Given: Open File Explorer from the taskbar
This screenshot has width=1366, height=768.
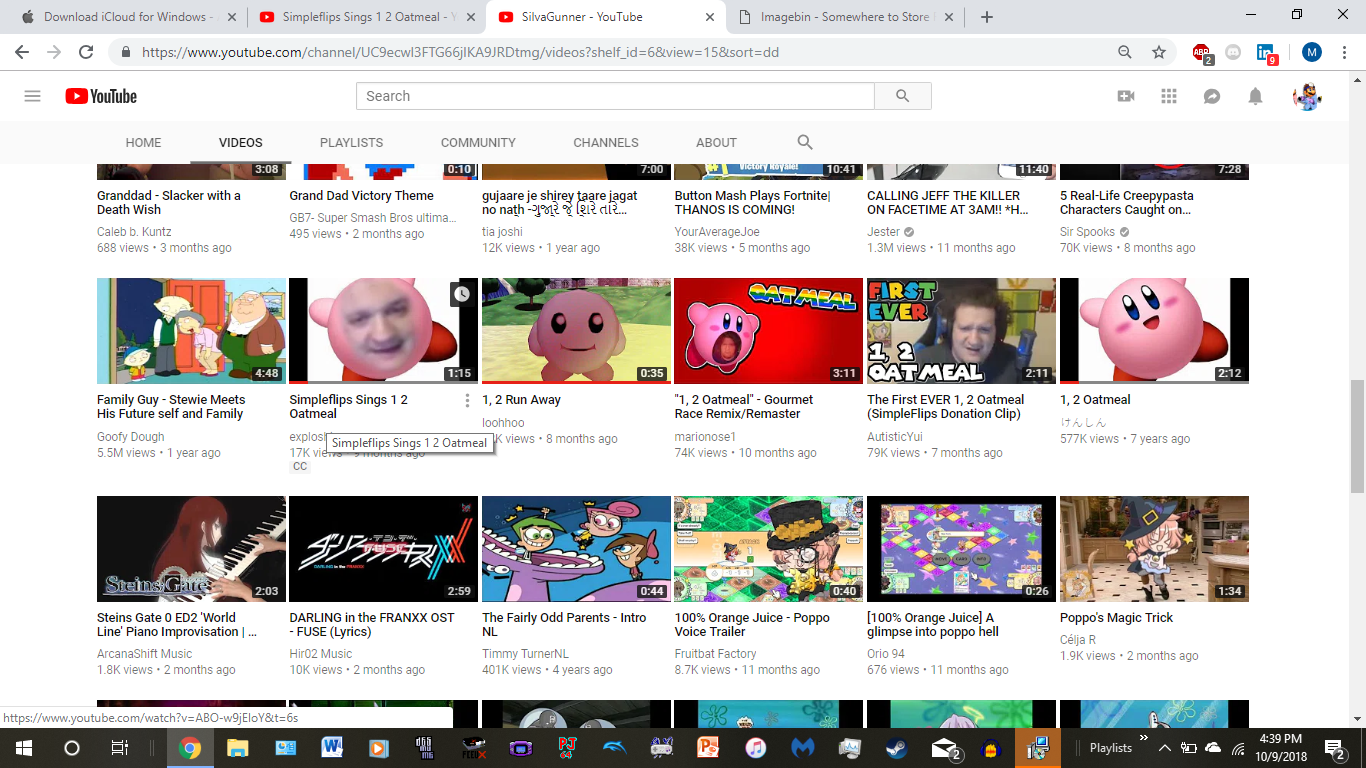Looking at the screenshot, I should tap(237, 747).
